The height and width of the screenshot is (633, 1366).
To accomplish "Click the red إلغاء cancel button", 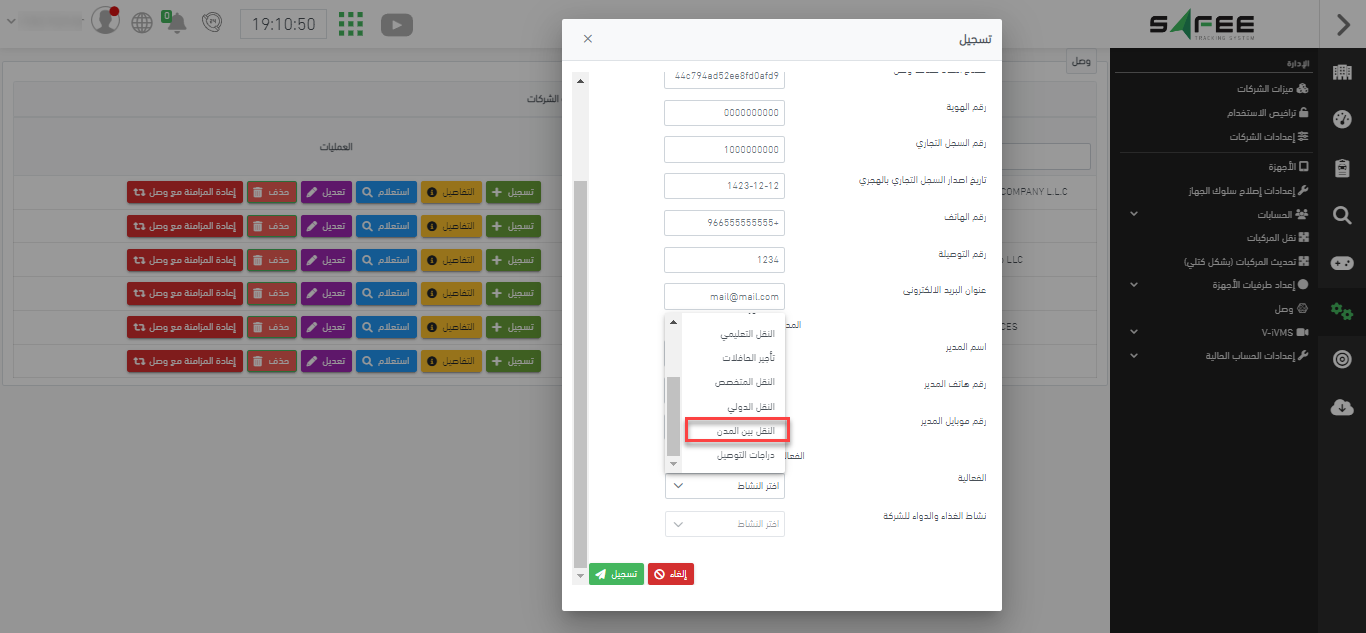I will point(671,574).
